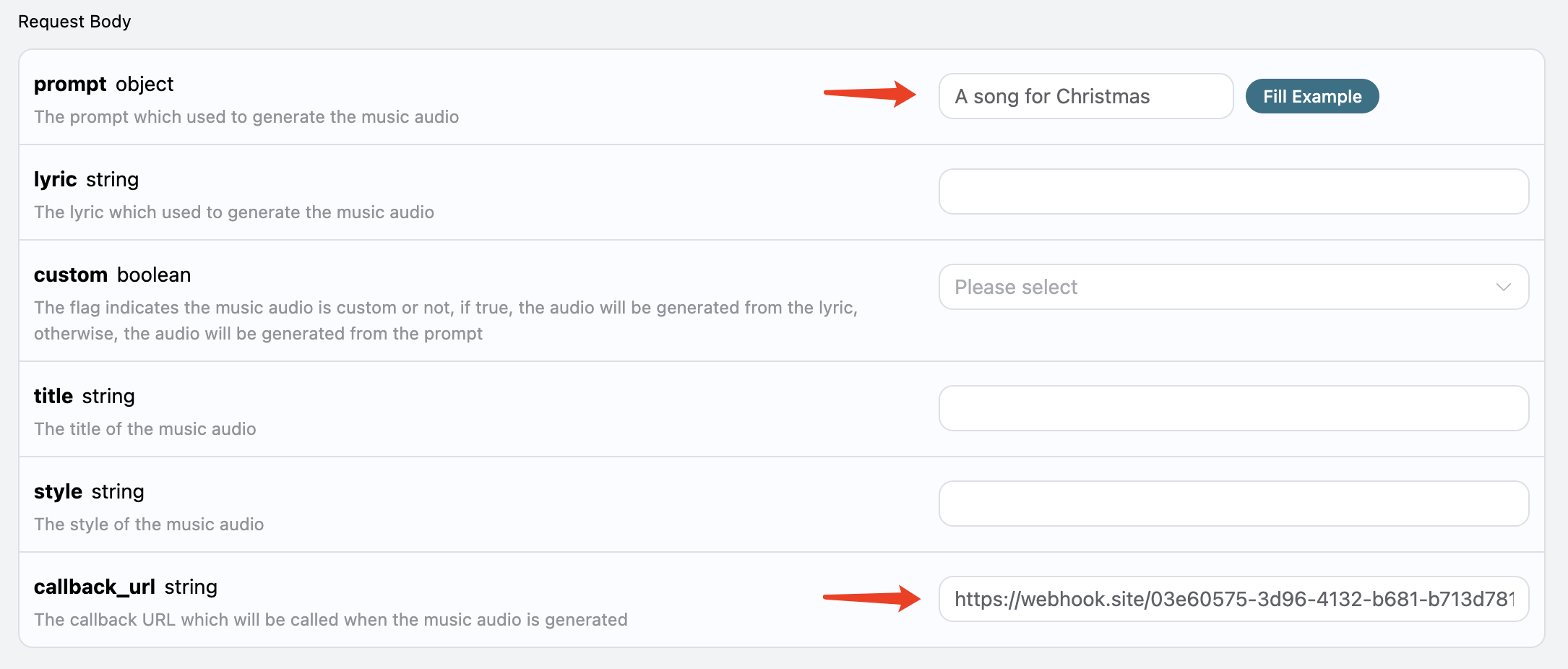Viewport: 1568px width, 669px height.
Task: Click the custom flag description text
Action: 446,321
